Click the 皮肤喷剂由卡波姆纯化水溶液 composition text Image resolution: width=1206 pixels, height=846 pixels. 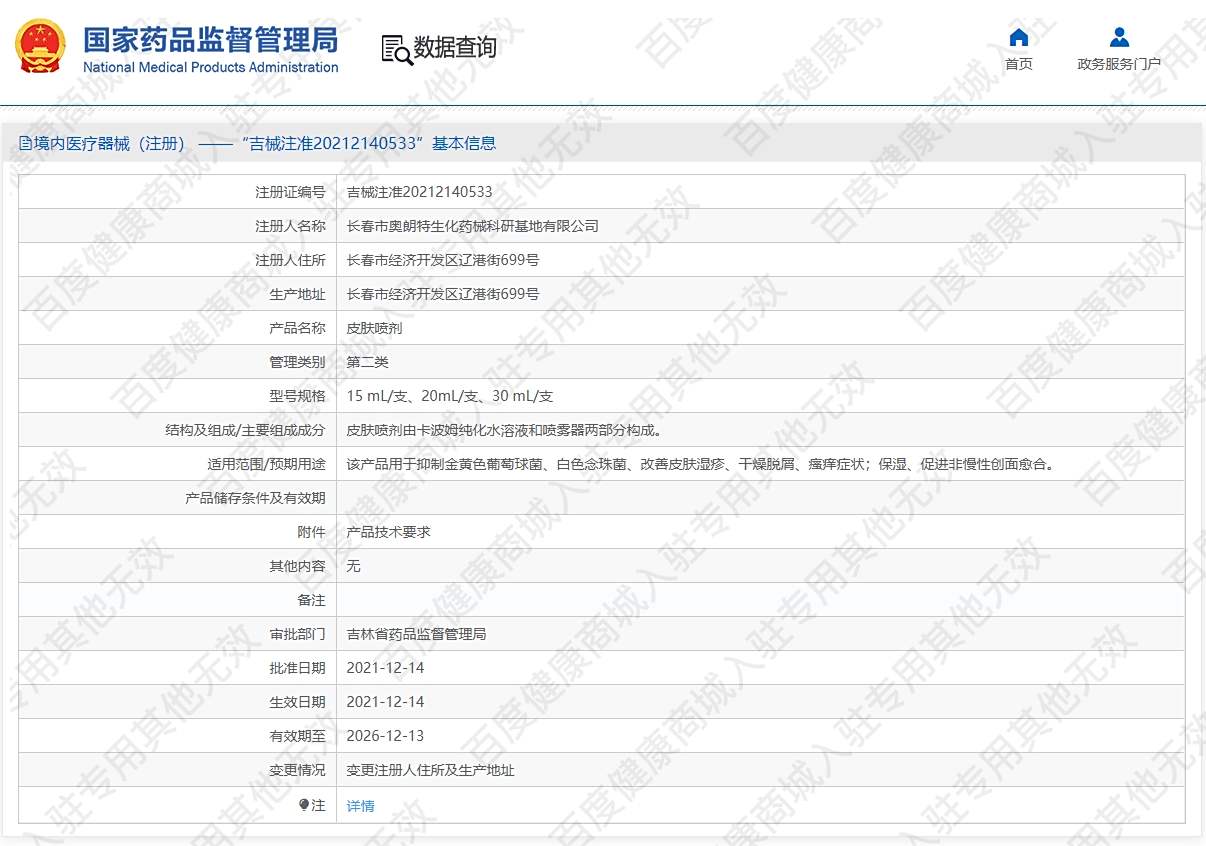click(504, 430)
